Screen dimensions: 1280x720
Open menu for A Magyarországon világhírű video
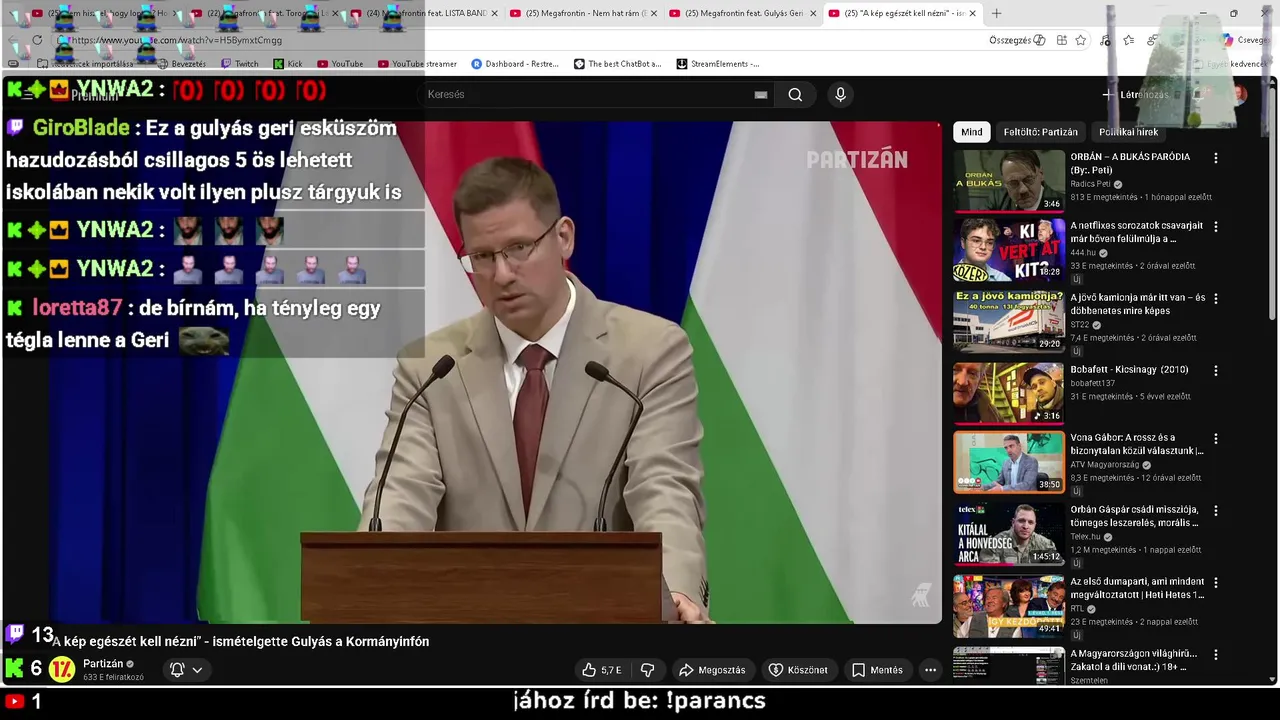pyautogui.click(x=1216, y=654)
